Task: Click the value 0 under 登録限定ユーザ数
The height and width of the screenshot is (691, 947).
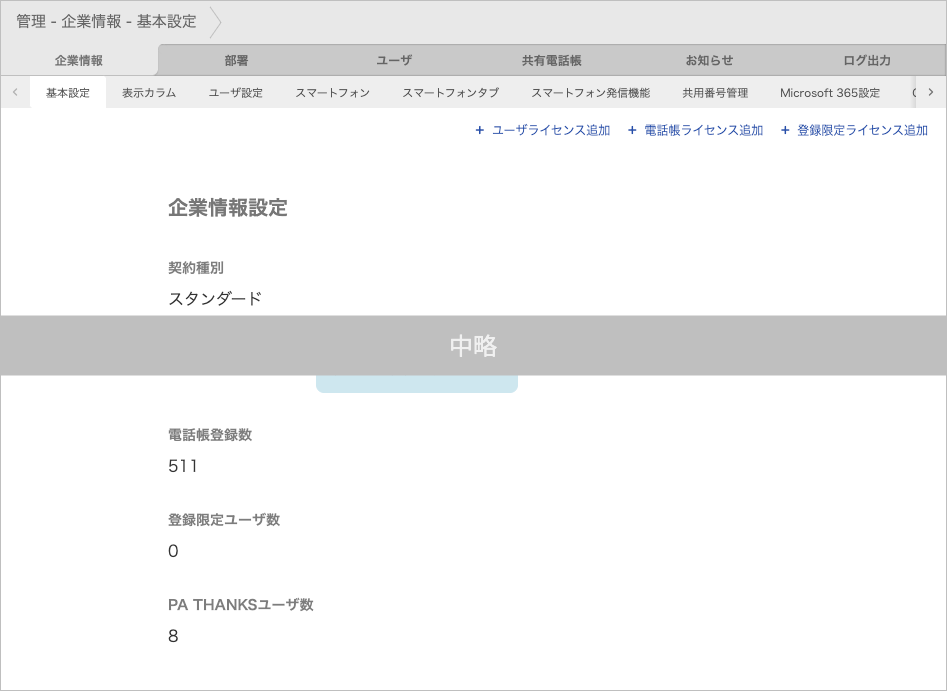Action: pos(173,551)
